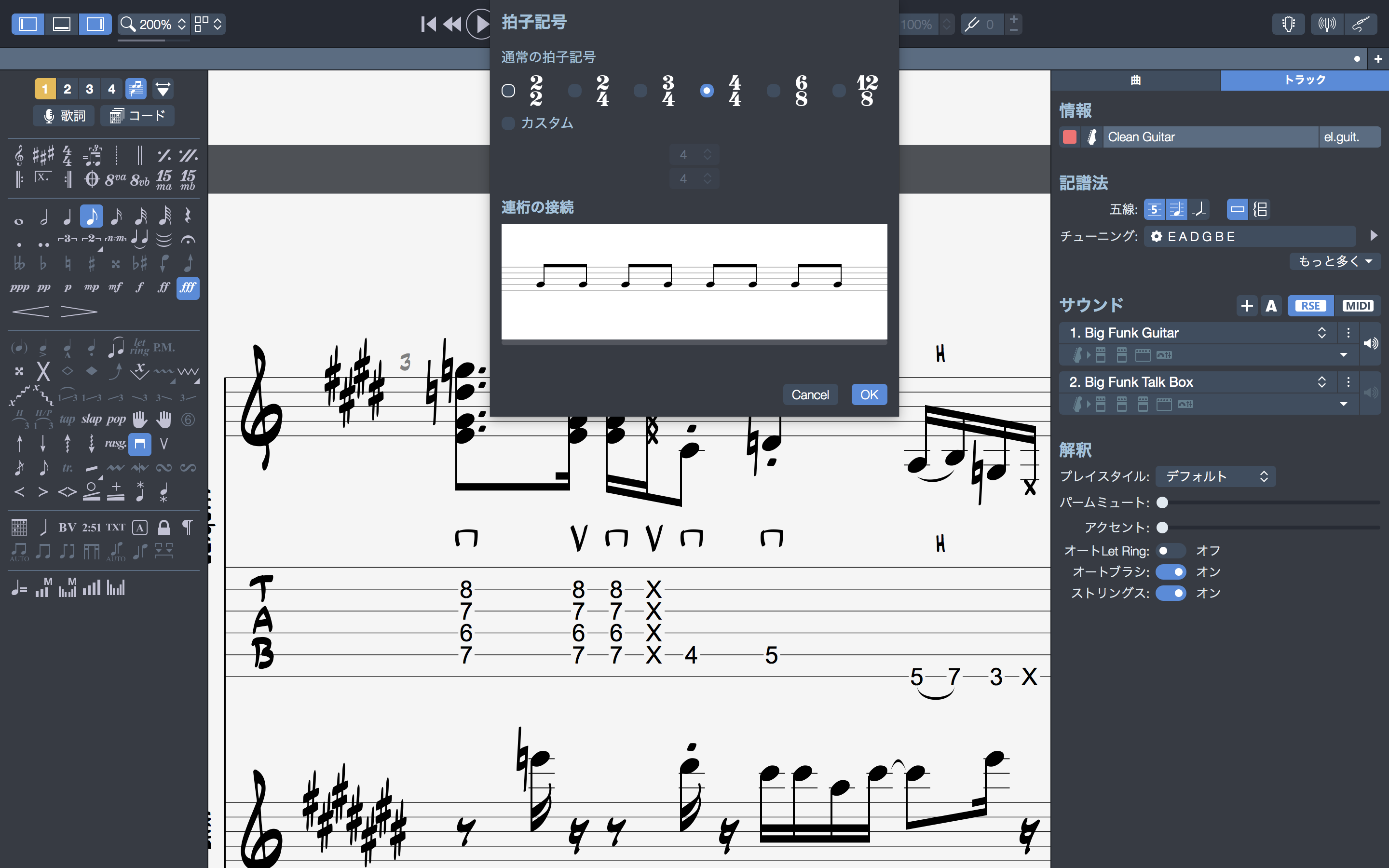Screen dimensions: 1389x868
Task: Click the パームミュート slider handle
Action: pos(1162,502)
